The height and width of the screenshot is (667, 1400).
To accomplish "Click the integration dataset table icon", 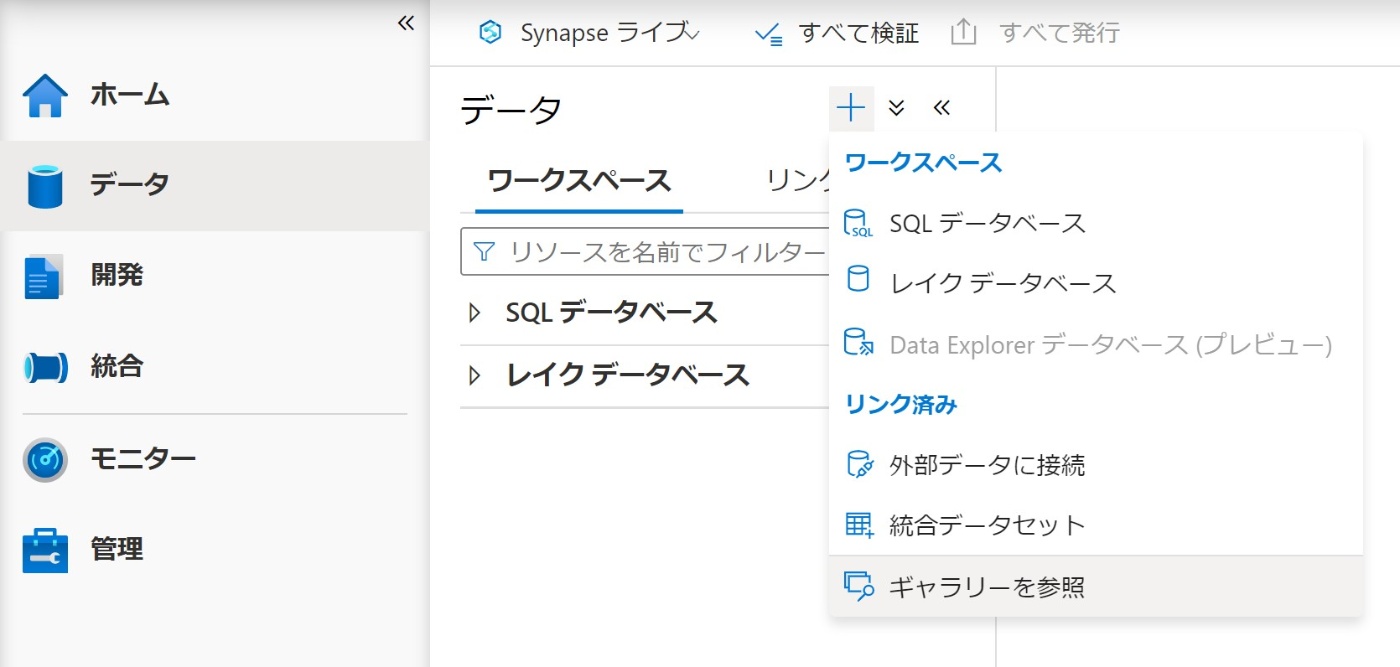I will tap(859, 525).
